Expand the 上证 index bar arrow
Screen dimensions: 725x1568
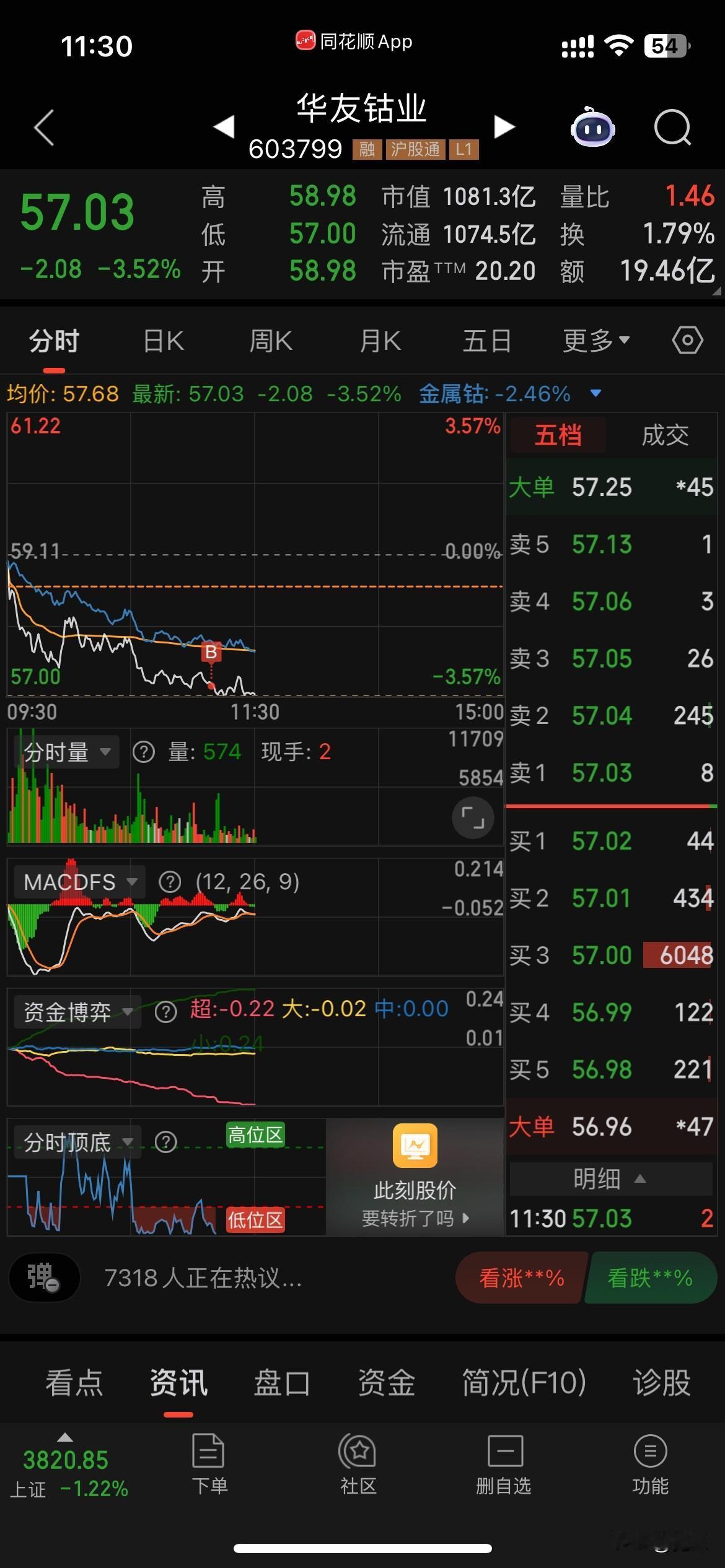(64, 1437)
